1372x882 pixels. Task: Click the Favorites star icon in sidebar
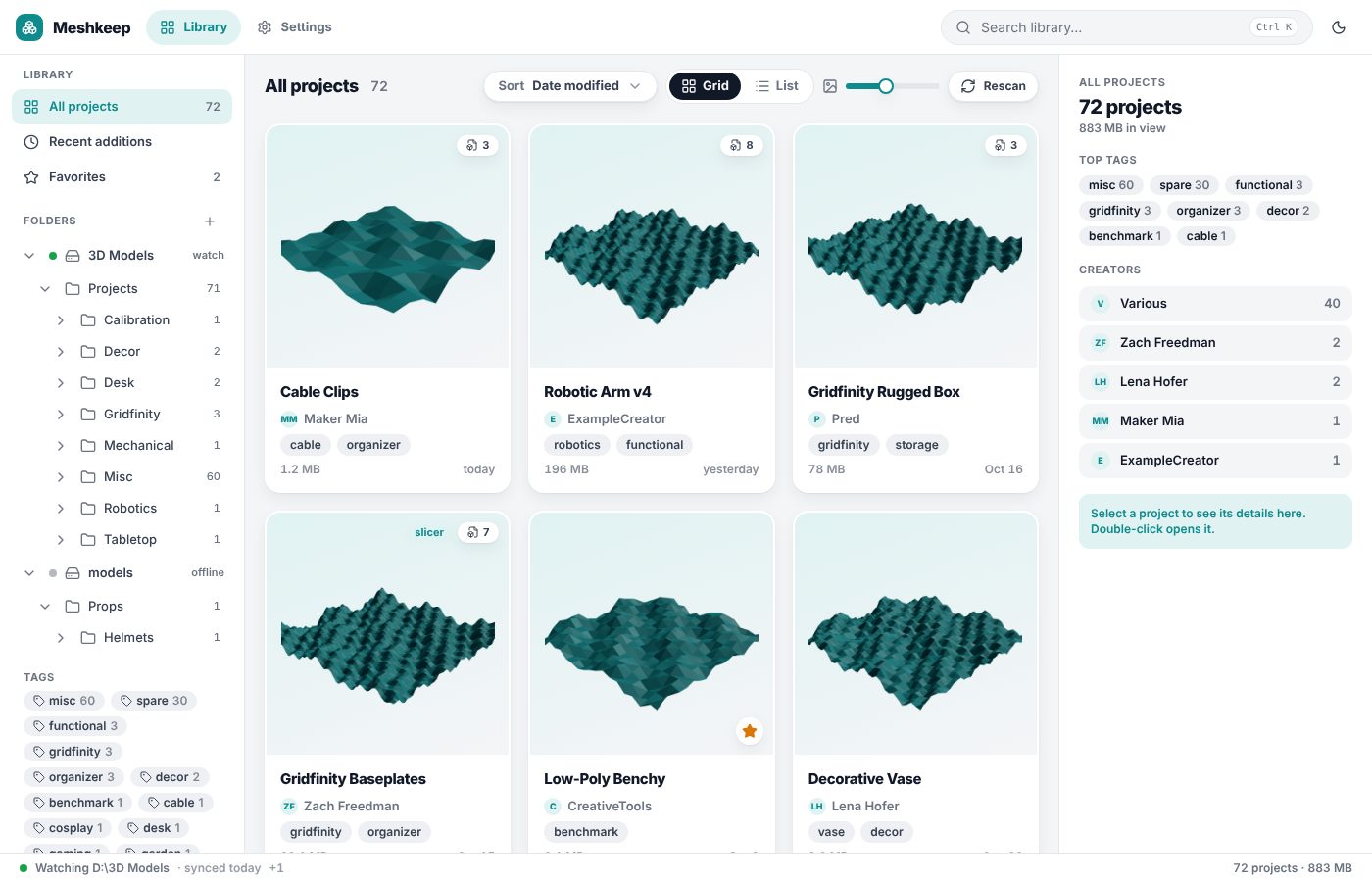tap(31, 177)
